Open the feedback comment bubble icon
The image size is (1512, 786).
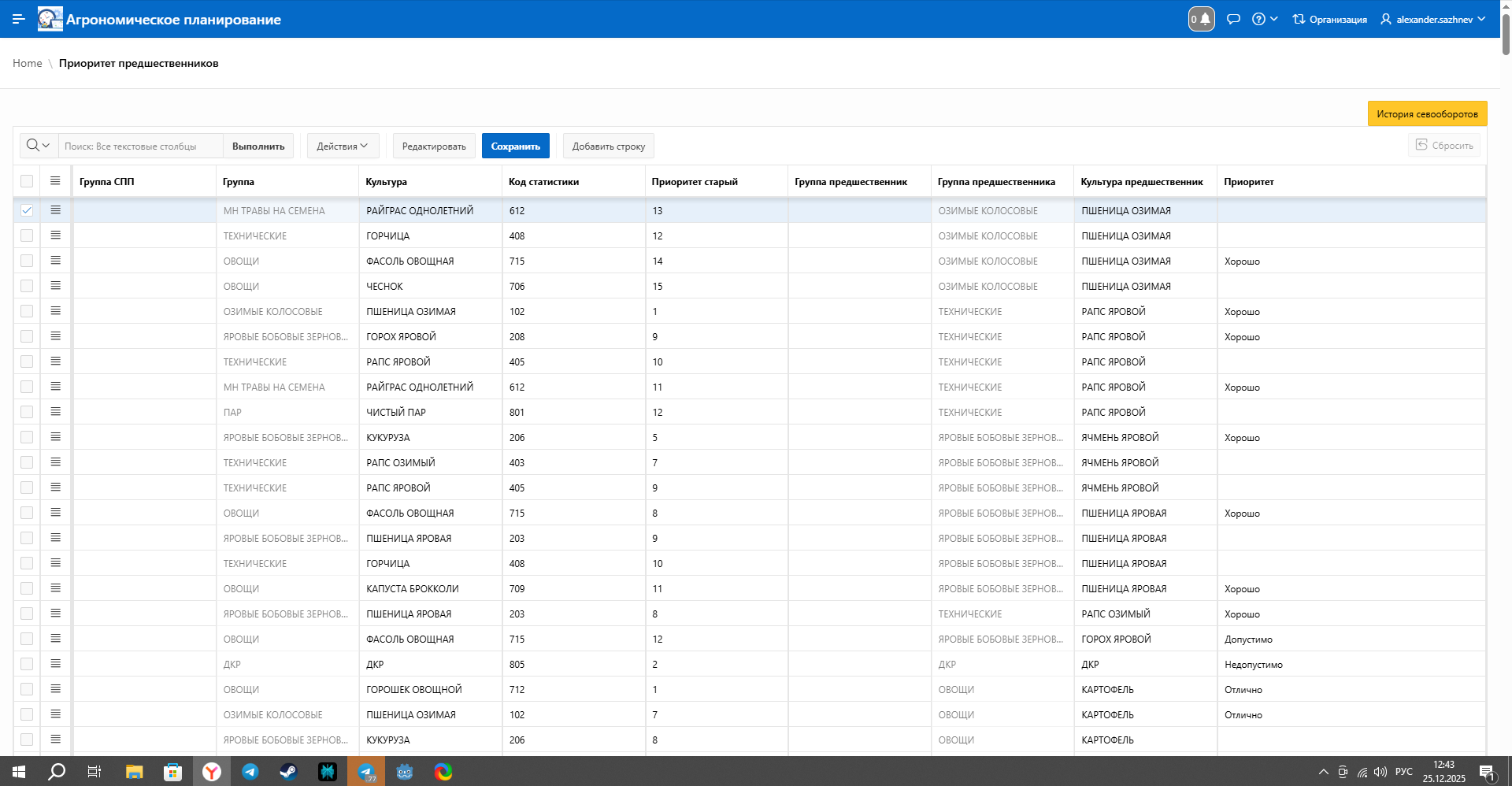(1233, 19)
